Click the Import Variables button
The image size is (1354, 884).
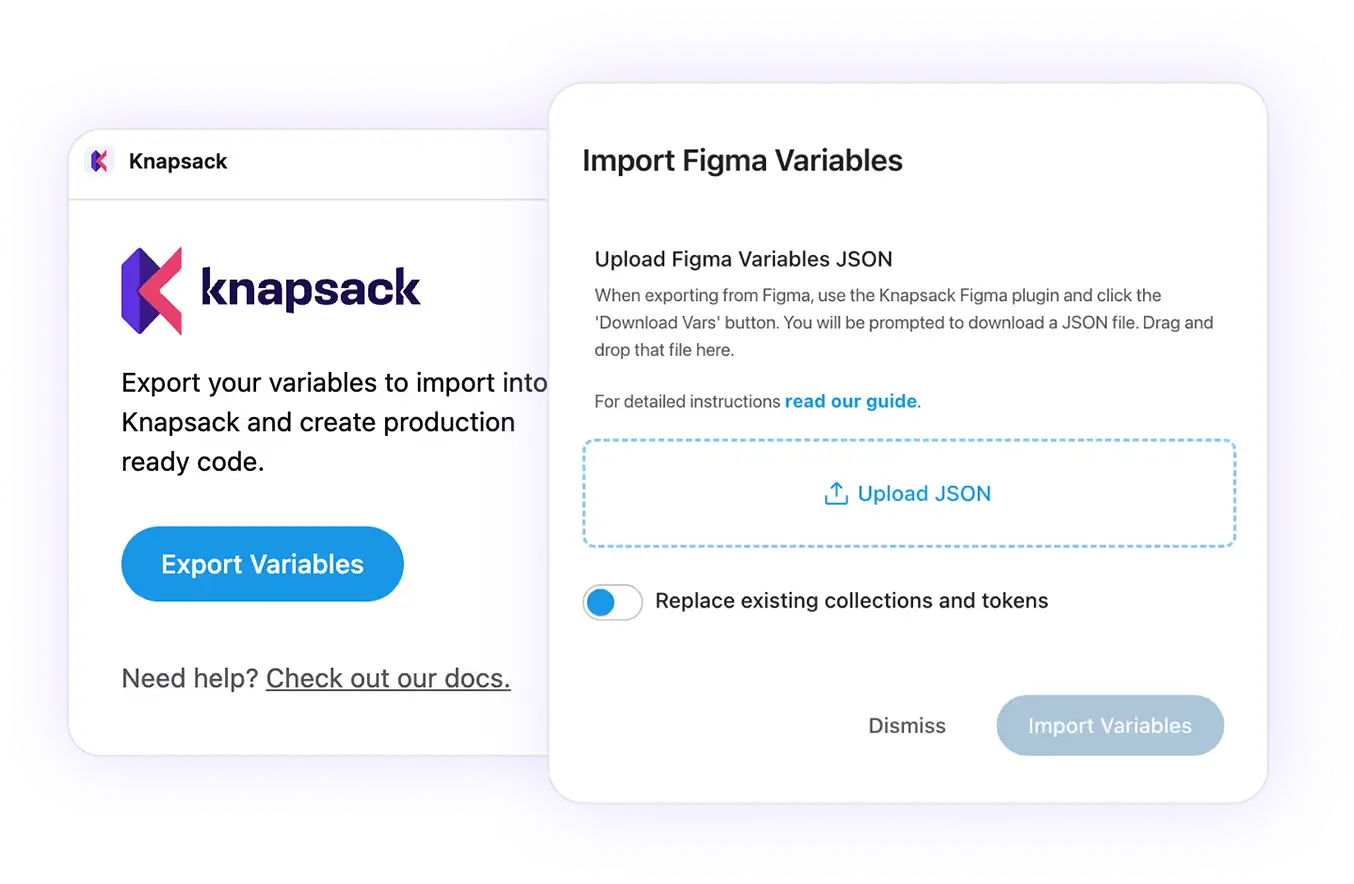[x=1109, y=726]
